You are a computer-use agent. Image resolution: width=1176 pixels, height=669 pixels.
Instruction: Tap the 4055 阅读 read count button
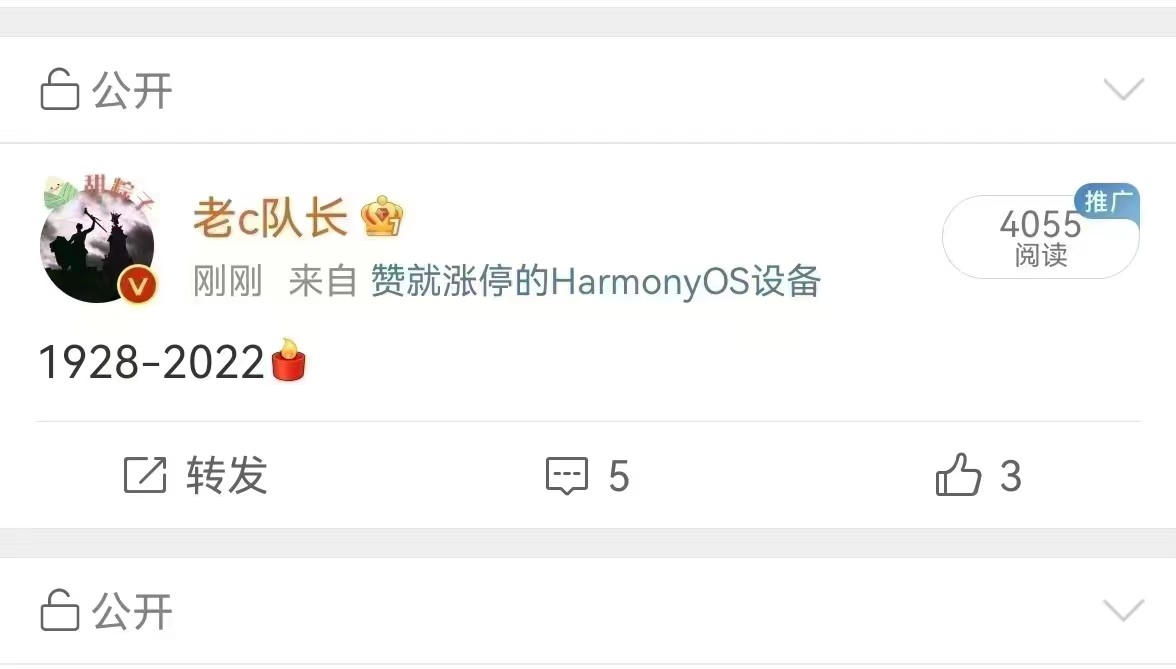coord(1041,237)
